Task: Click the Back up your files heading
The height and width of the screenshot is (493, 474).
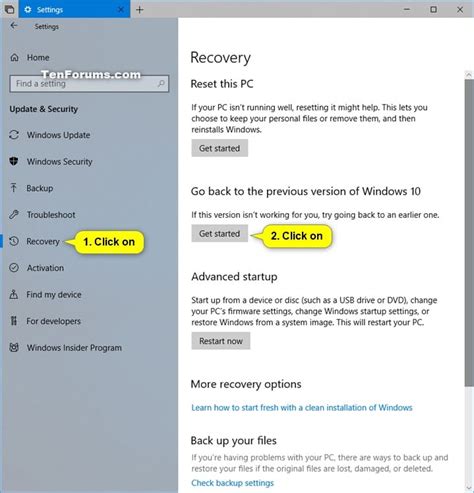Action: 234,440
